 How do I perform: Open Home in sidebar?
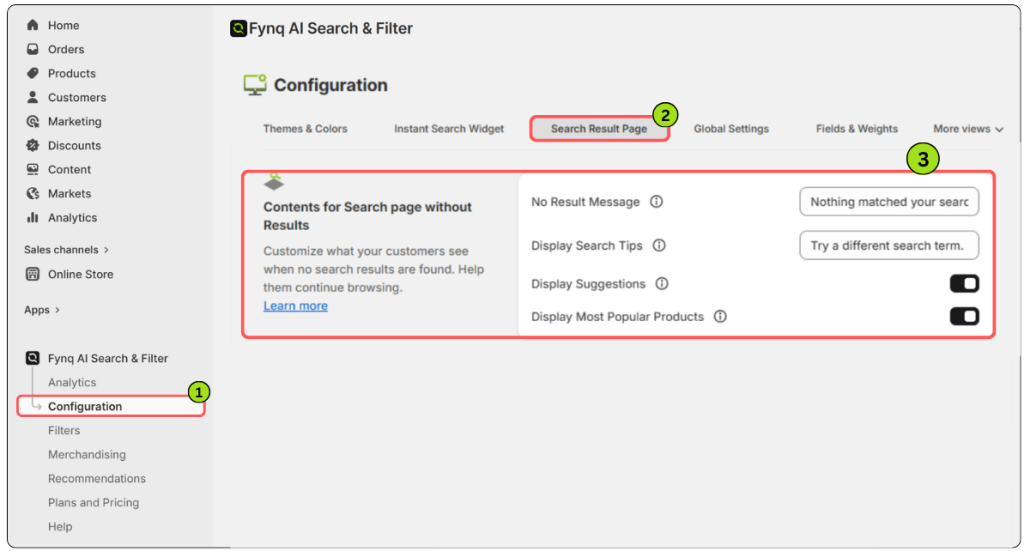[63, 25]
